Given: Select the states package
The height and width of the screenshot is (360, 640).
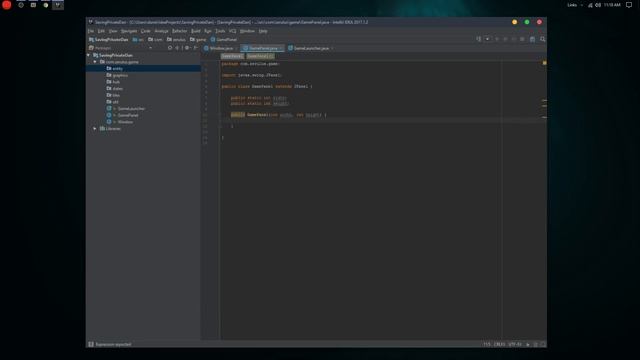Looking at the screenshot, I should [x=115, y=89].
